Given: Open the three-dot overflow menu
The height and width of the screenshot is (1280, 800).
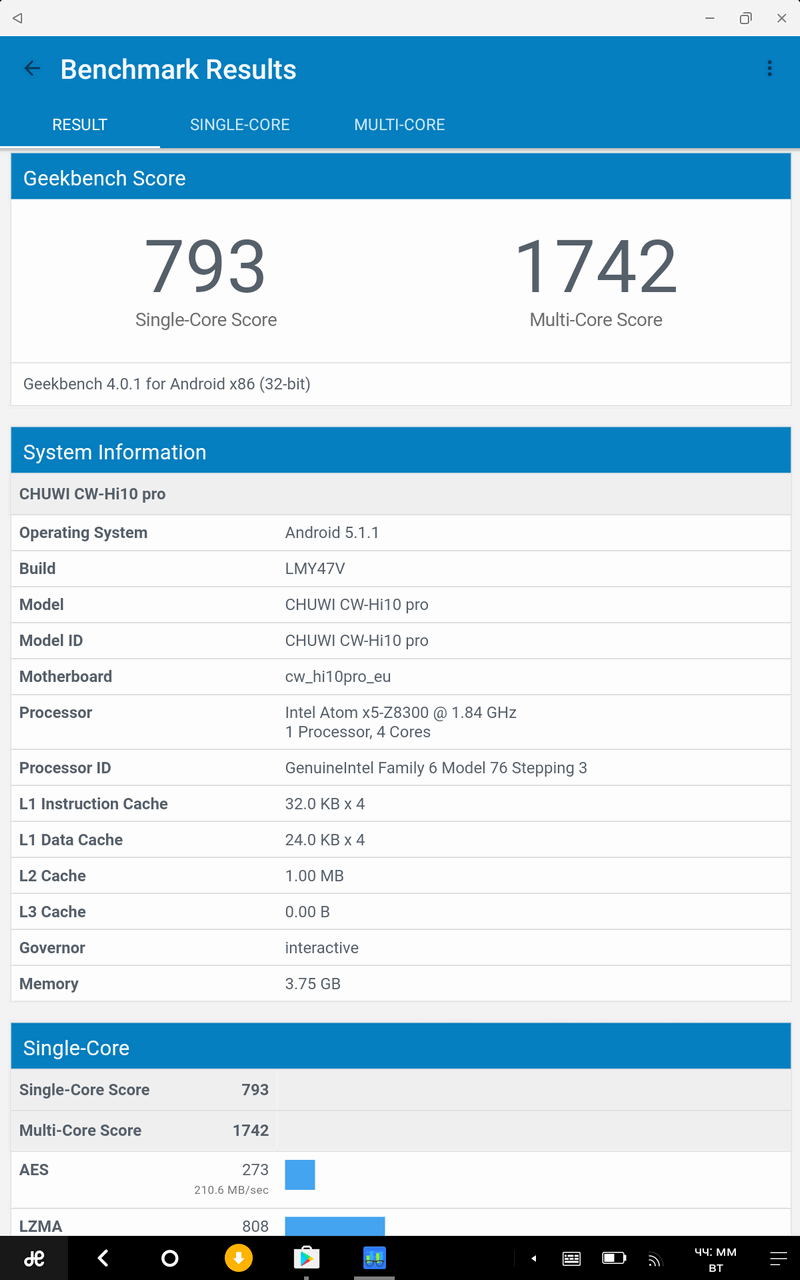Looking at the screenshot, I should pyautogui.click(x=769, y=68).
